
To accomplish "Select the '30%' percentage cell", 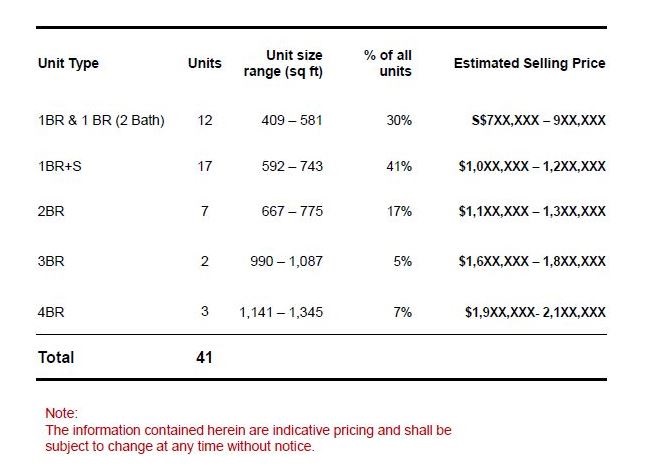I will tap(399, 121).
